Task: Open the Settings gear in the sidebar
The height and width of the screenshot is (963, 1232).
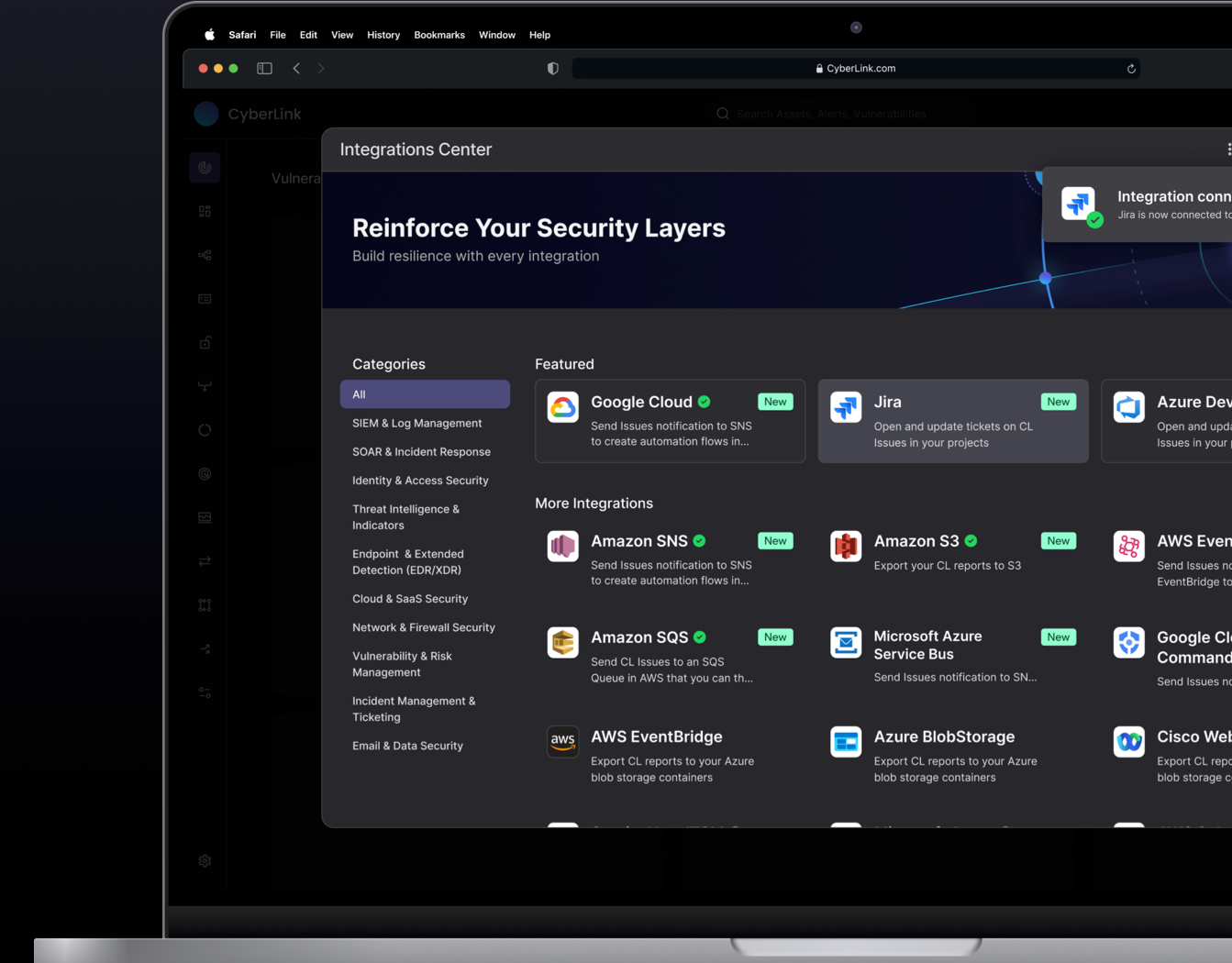Action: coord(205,861)
